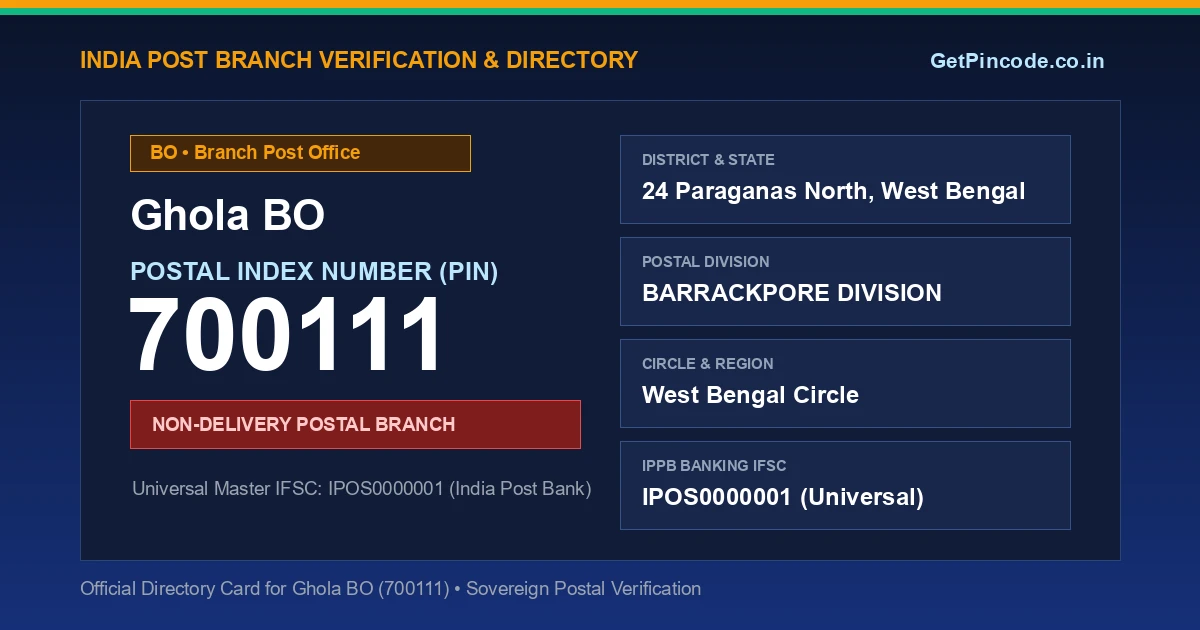
Task: Open the Circle & Region info card
Action: click(x=845, y=383)
